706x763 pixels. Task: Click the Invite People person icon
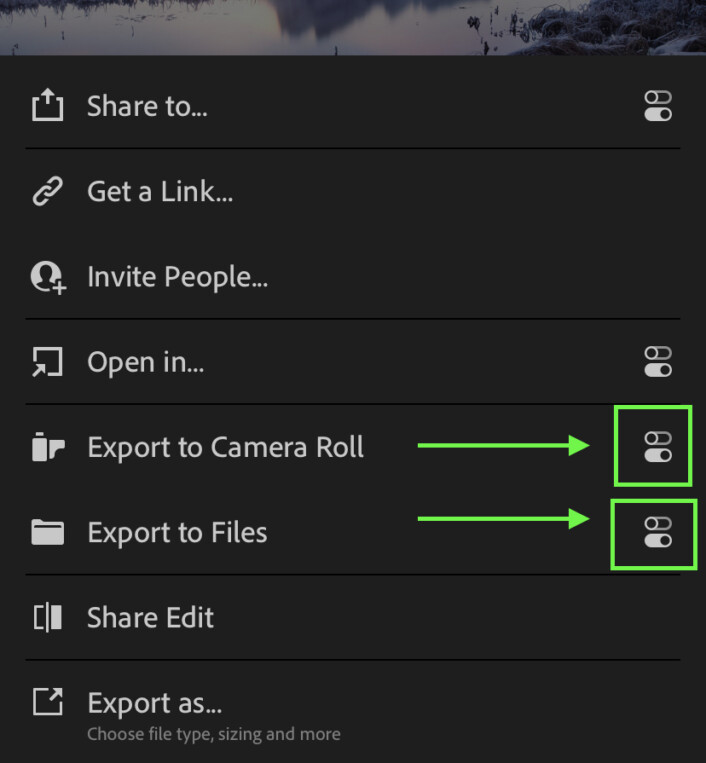click(x=47, y=277)
